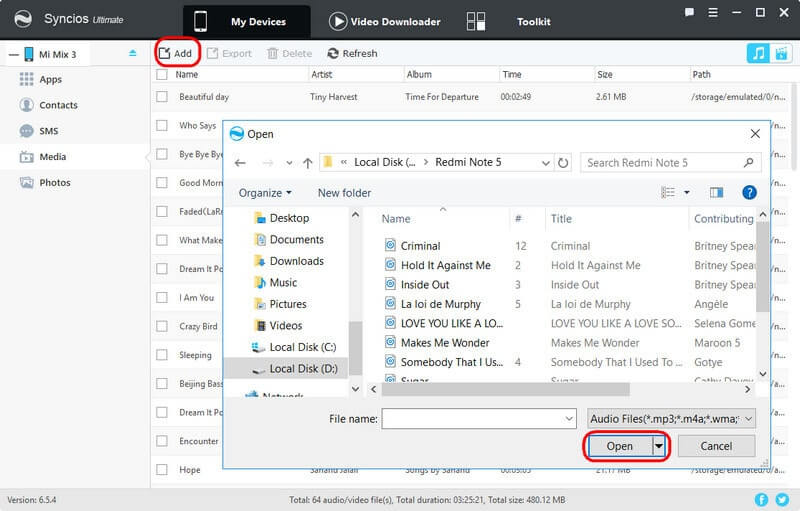Open the feedback message icon
This screenshot has width=800, height=511.
(689, 12)
